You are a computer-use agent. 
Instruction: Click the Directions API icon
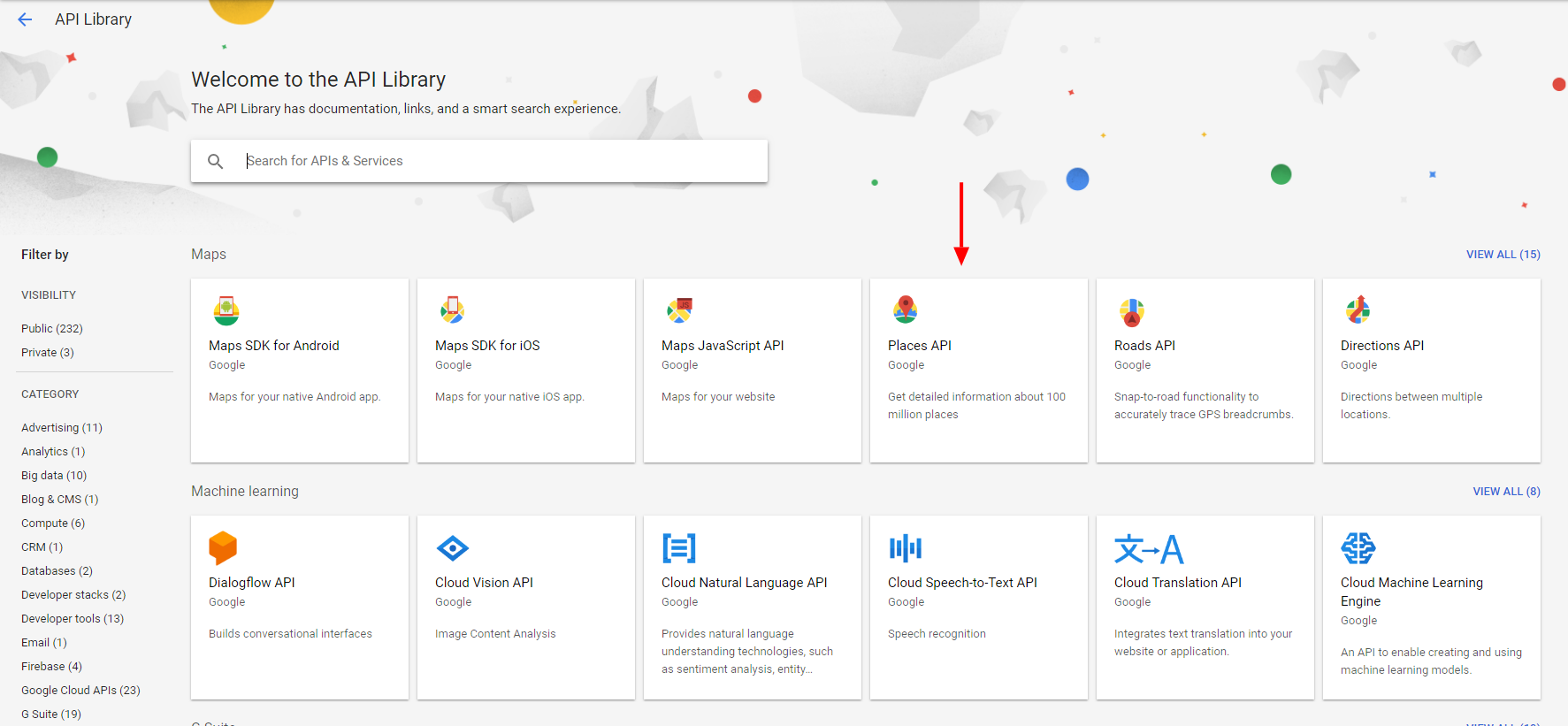click(1358, 310)
